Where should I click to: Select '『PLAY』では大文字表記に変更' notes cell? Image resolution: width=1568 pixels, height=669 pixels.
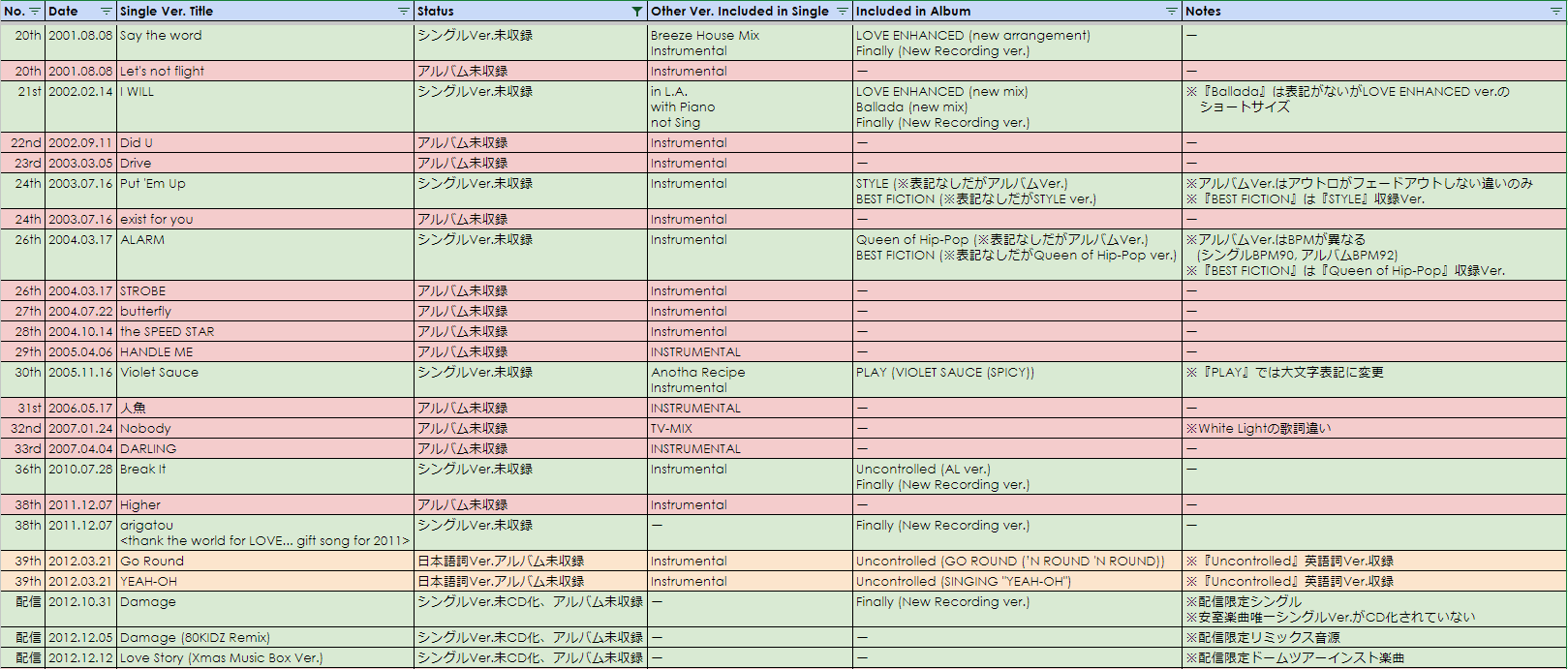pos(1374,380)
